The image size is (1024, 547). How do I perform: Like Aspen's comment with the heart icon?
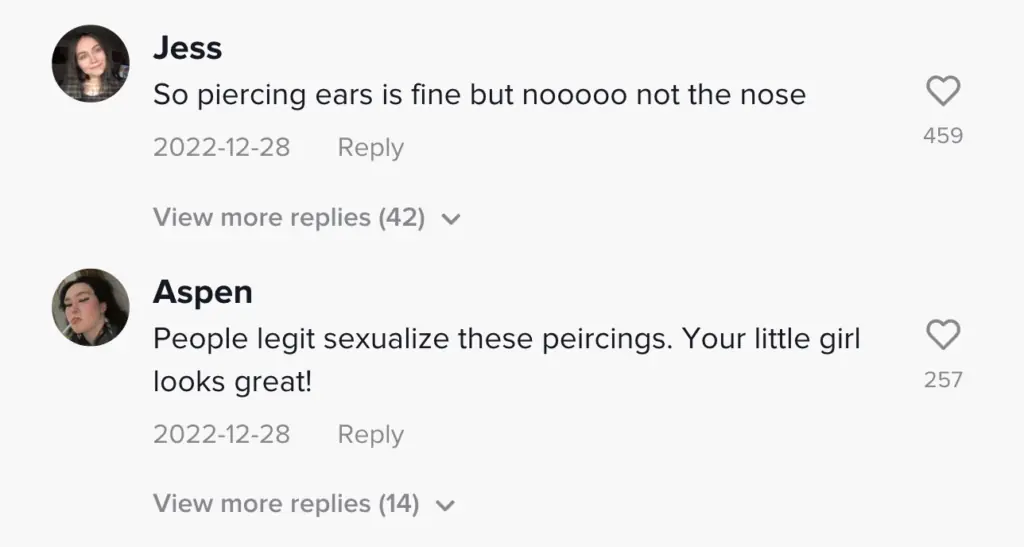click(943, 336)
